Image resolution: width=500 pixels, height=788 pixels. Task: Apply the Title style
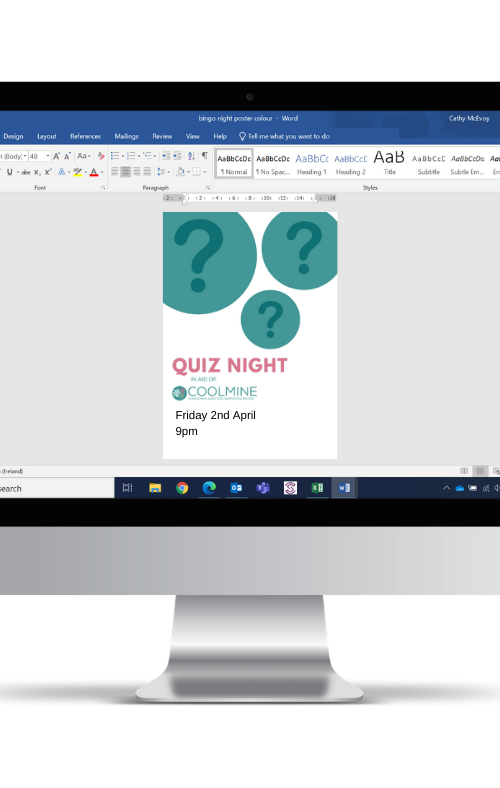pyautogui.click(x=389, y=164)
